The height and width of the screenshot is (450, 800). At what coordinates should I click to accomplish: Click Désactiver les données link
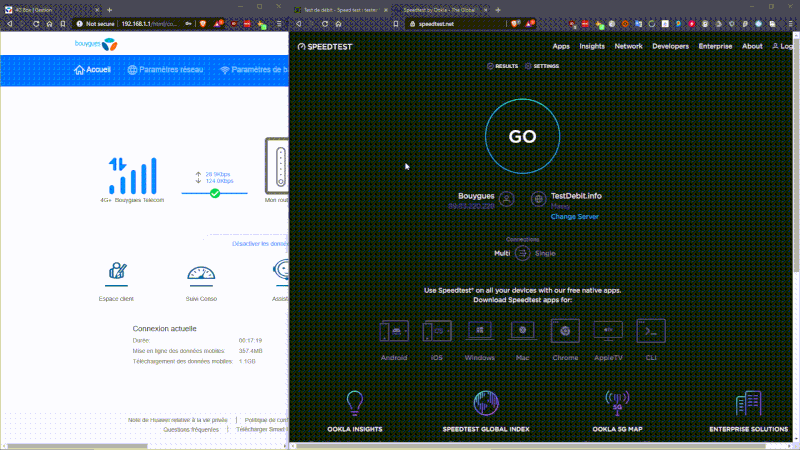260,244
